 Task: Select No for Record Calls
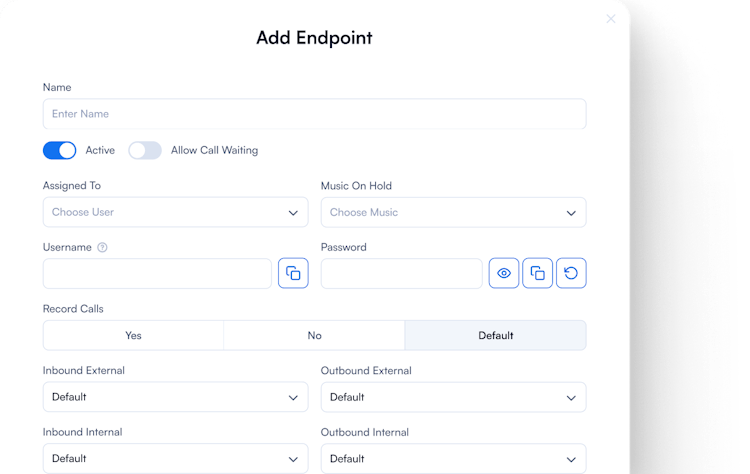[x=314, y=335]
